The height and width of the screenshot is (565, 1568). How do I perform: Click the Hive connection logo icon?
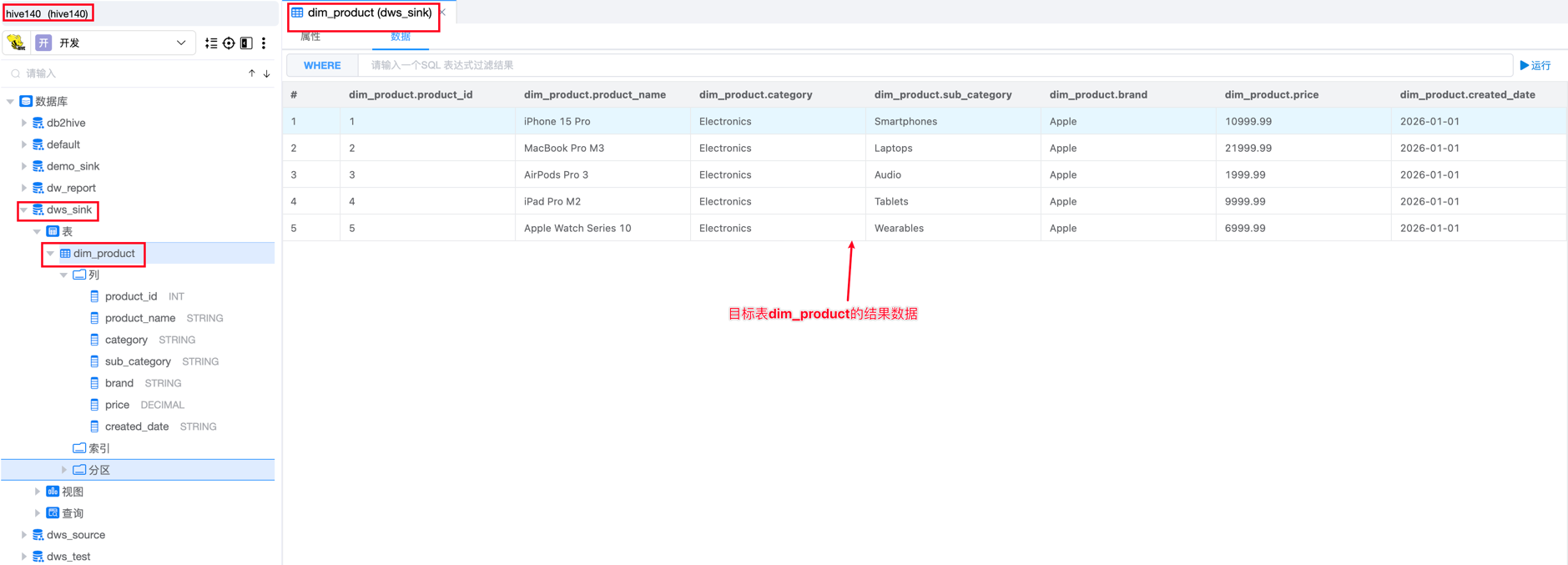click(16, 43)
